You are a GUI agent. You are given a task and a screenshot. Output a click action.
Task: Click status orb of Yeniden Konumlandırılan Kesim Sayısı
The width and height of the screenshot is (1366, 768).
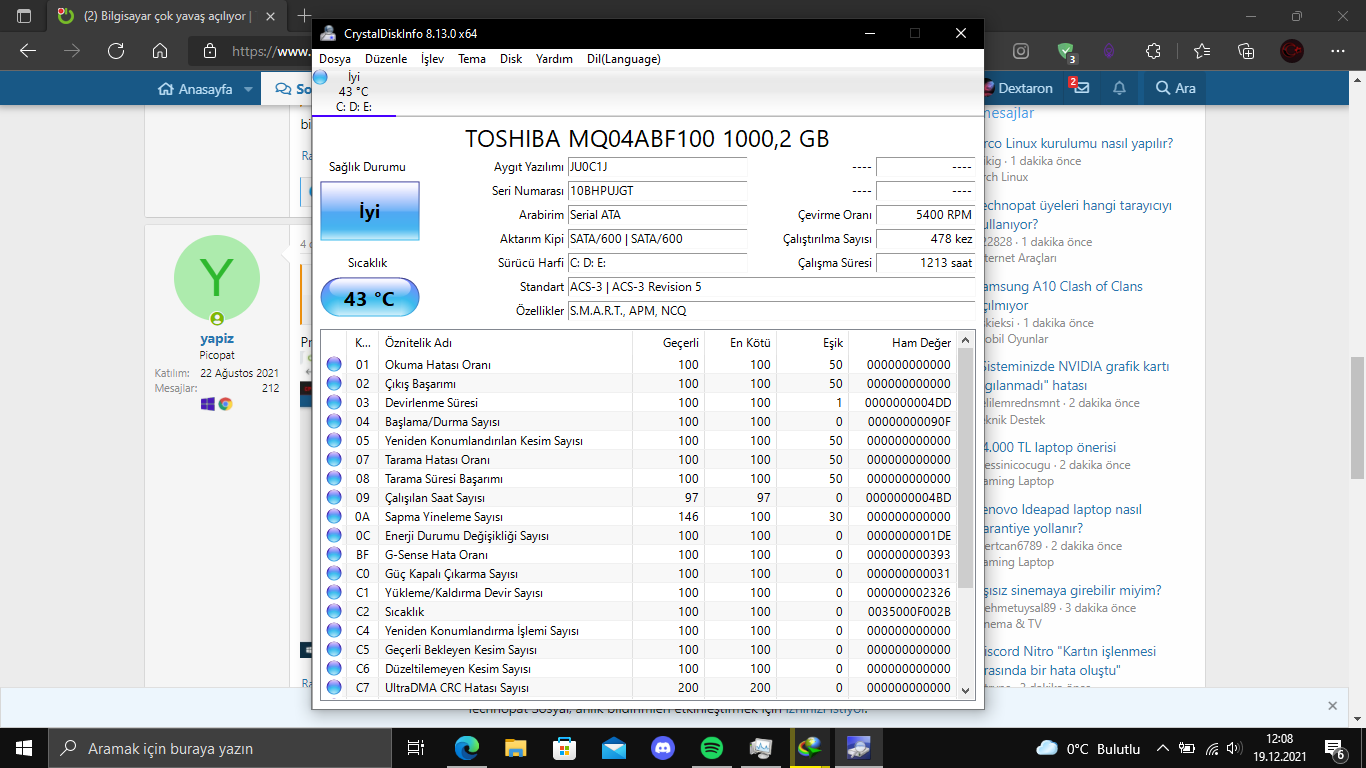pyautogui.click(x=334, y=441)
